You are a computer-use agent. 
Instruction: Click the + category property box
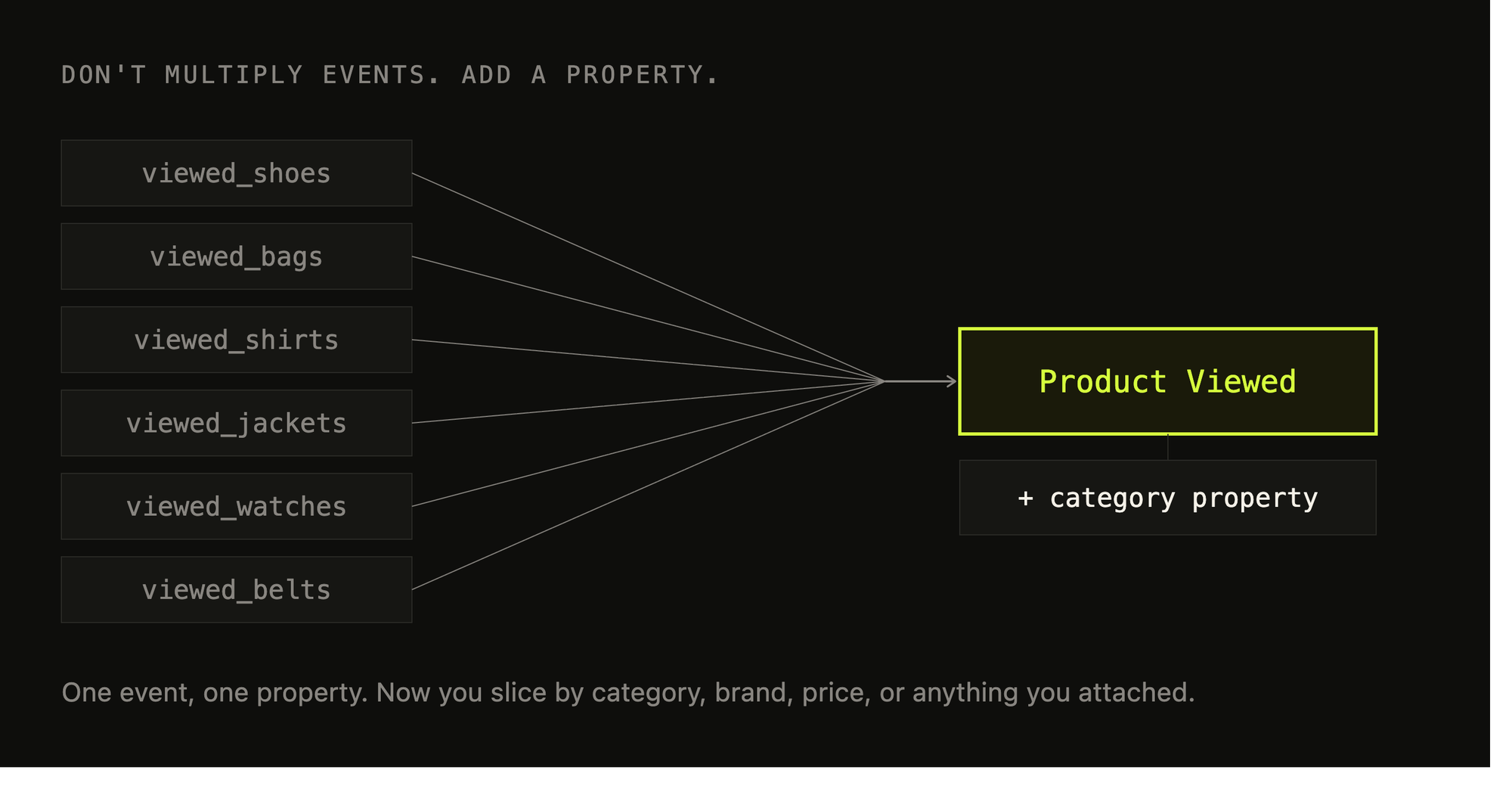(1168, 498)
